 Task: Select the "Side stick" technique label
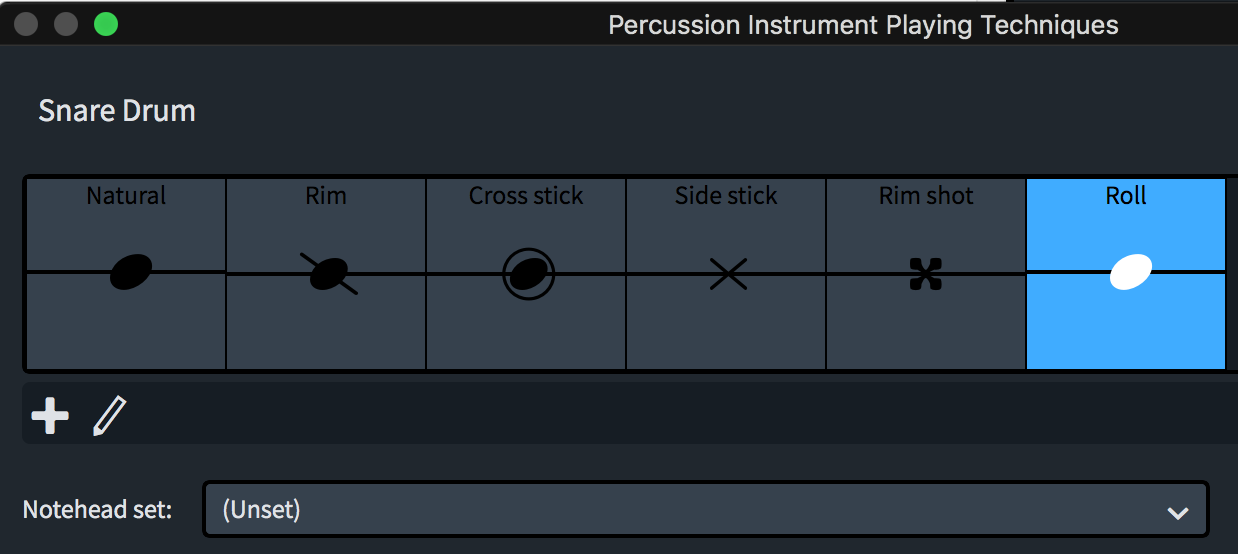(726, 196)
